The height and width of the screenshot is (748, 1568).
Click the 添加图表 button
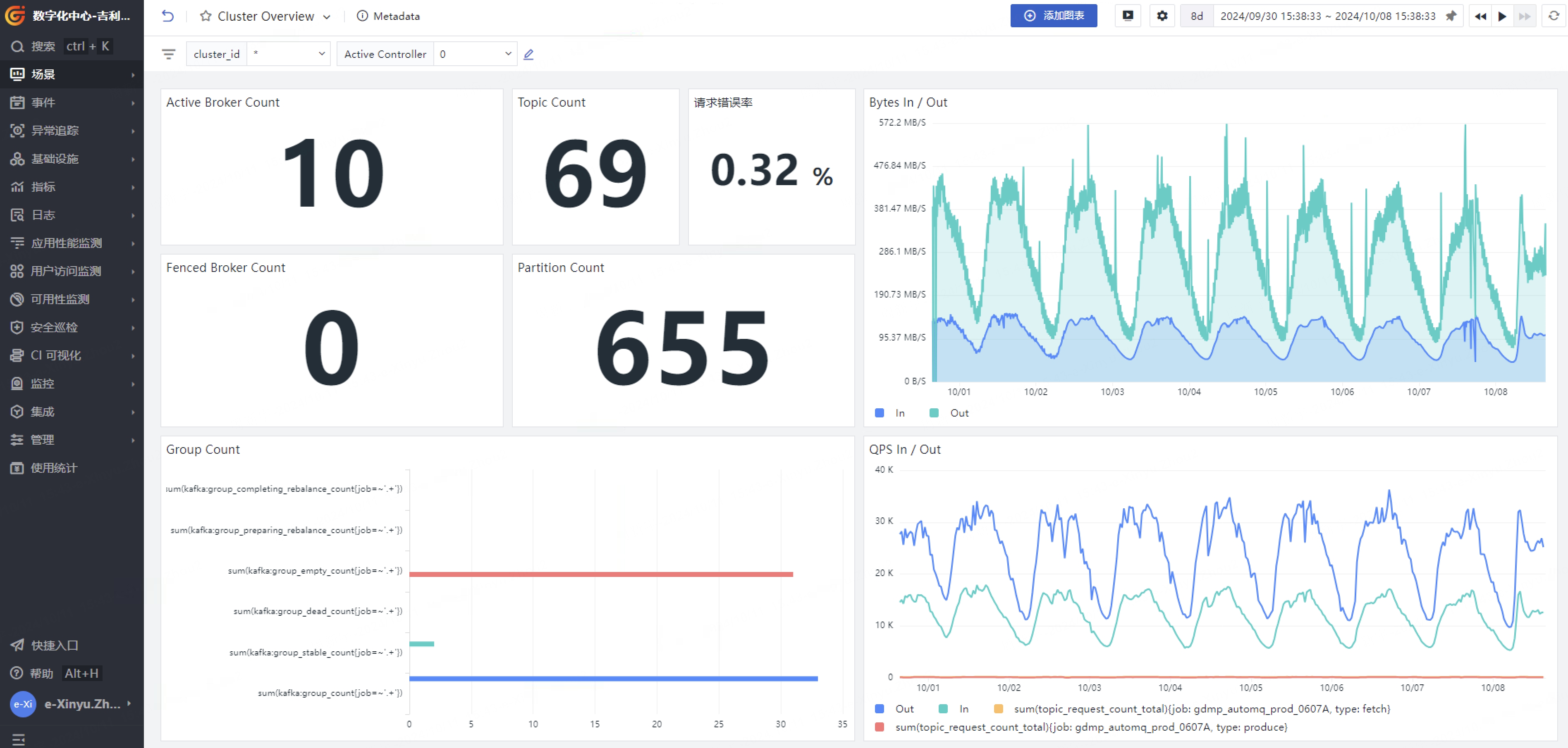coord(1053,17)
